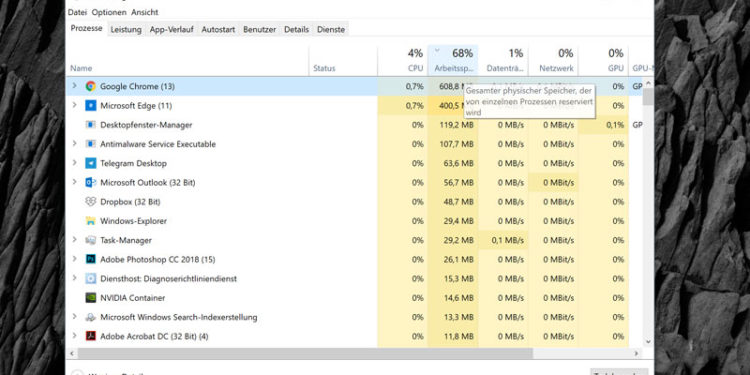The width and height of the screenshot is (750, 375).
Task: Click the Dropbox process icon
Action: tap(90, 201)
